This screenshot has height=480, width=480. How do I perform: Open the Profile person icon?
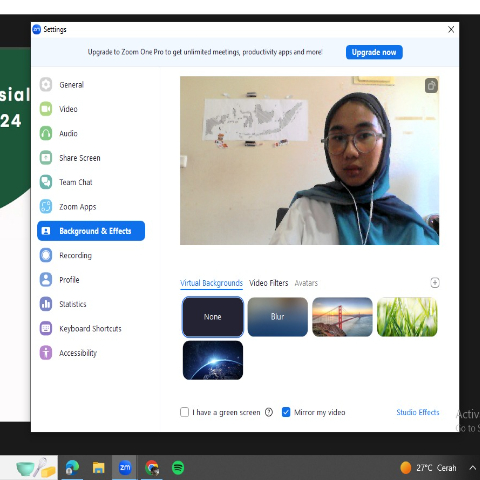[x=46, y=280]
